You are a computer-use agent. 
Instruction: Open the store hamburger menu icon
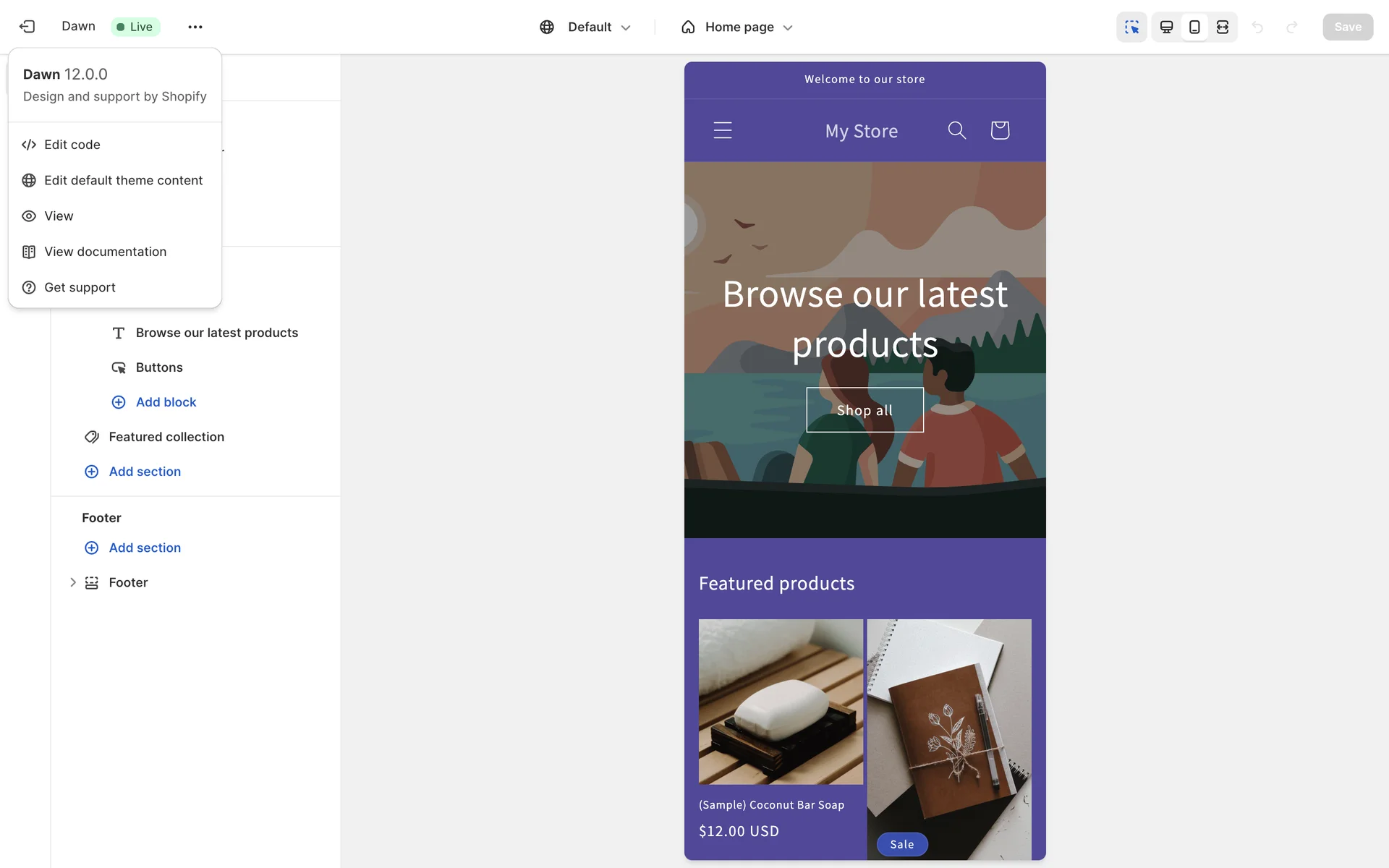723,130
